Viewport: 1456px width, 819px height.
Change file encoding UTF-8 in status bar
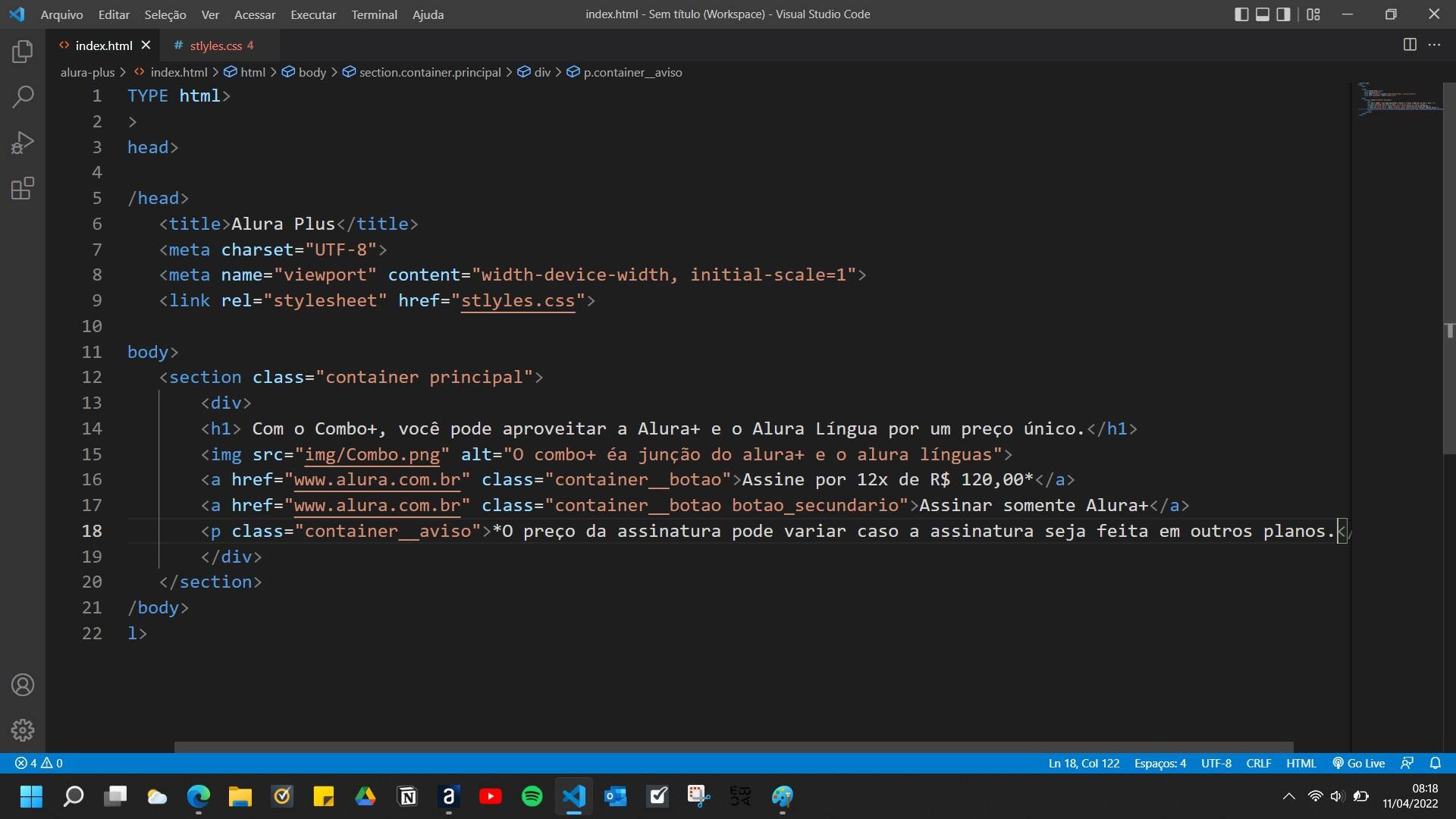(1216, 763)
